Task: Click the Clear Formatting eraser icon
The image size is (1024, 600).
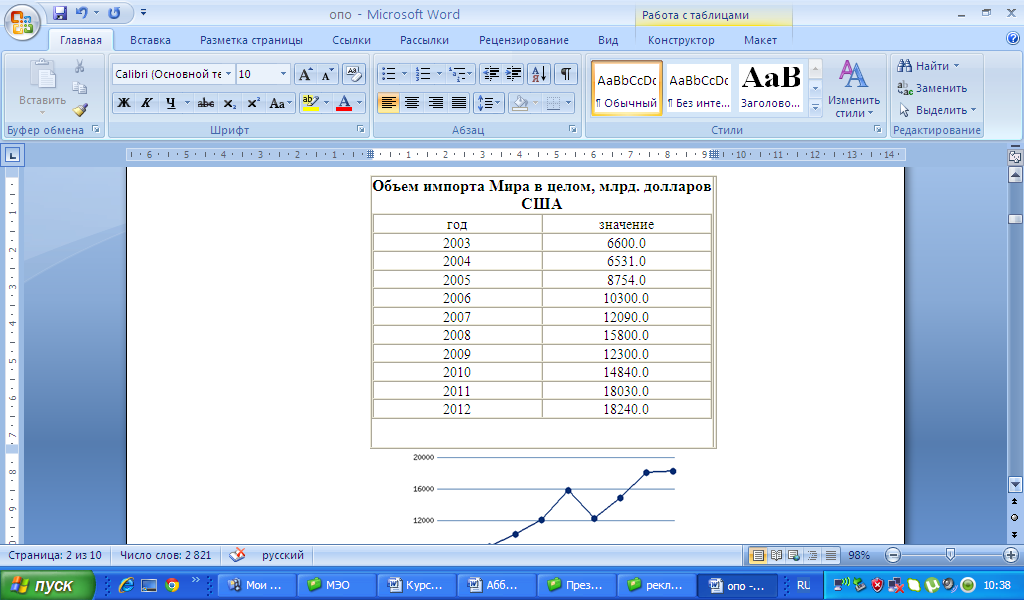Action: click(354, 74)
